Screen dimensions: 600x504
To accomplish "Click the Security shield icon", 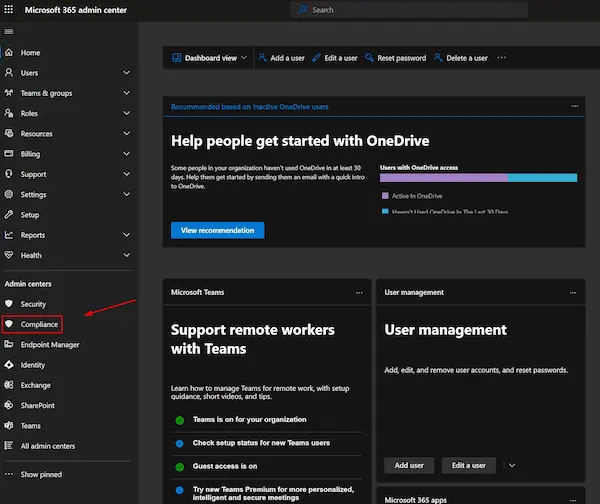I will (9, 303).
